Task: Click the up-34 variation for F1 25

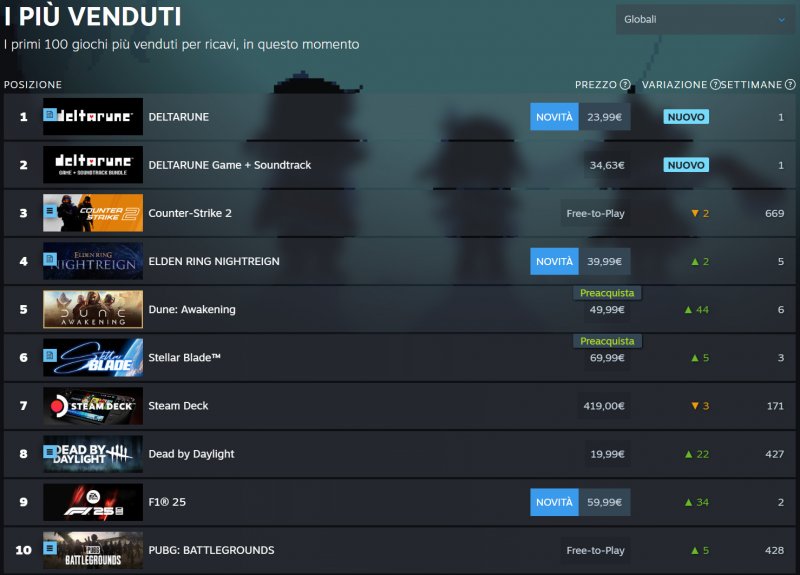Action: (x=696, y=502)
